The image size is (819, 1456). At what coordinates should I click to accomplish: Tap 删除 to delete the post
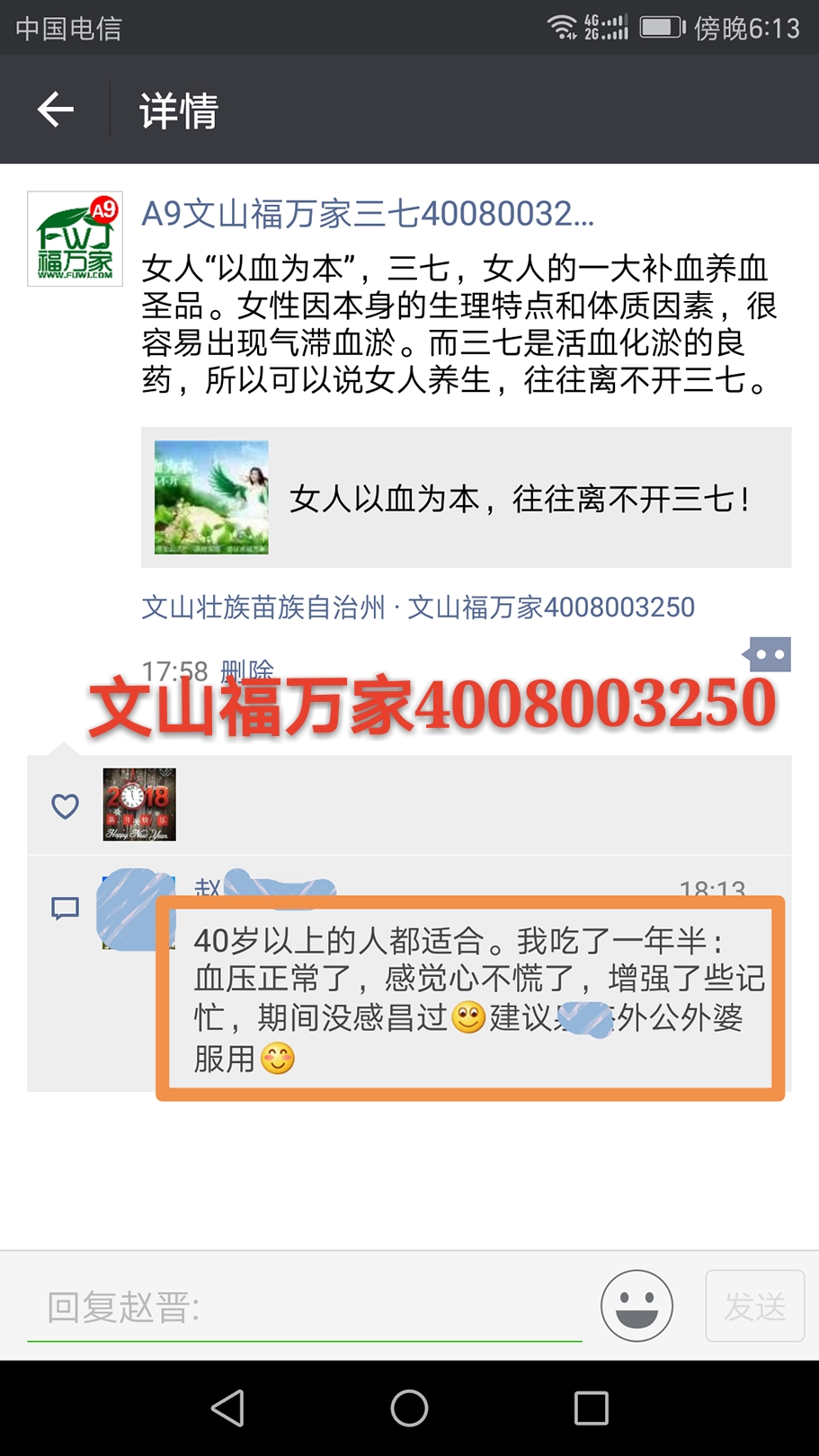pos(247,670)
